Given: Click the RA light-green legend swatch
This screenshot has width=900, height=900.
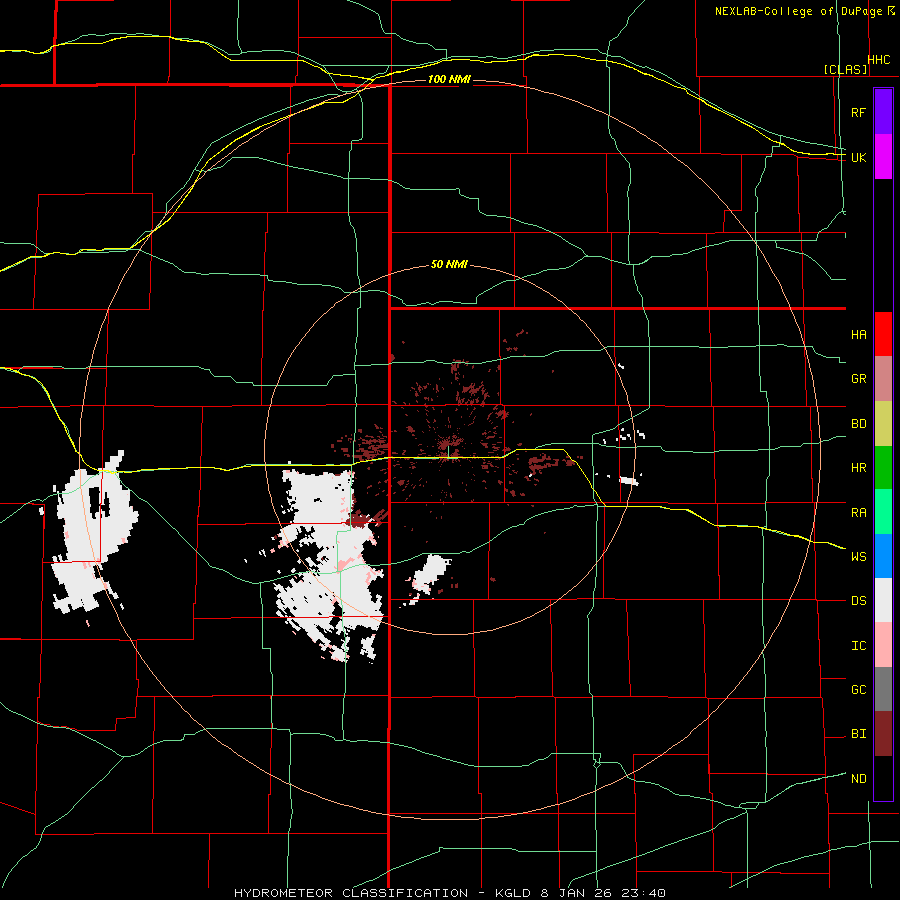Looking at the screenshot, I should (883, 512).
